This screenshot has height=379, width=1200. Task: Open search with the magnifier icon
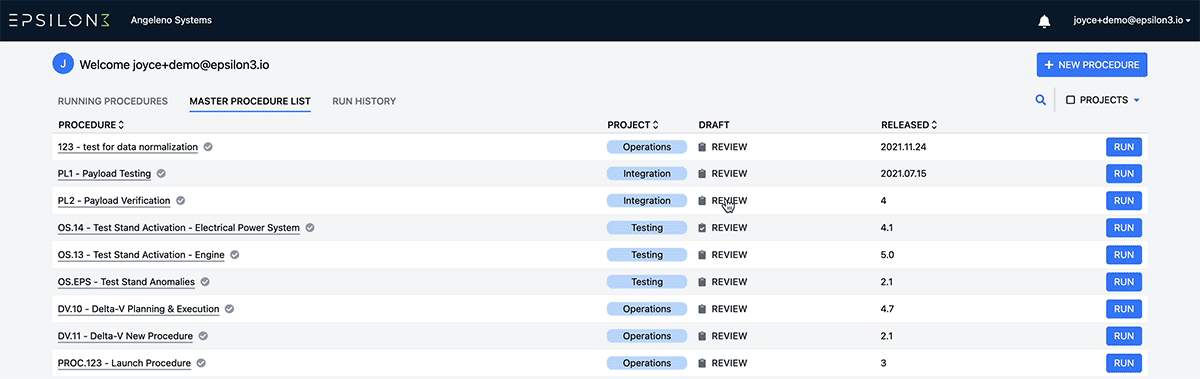point(1041,100)
